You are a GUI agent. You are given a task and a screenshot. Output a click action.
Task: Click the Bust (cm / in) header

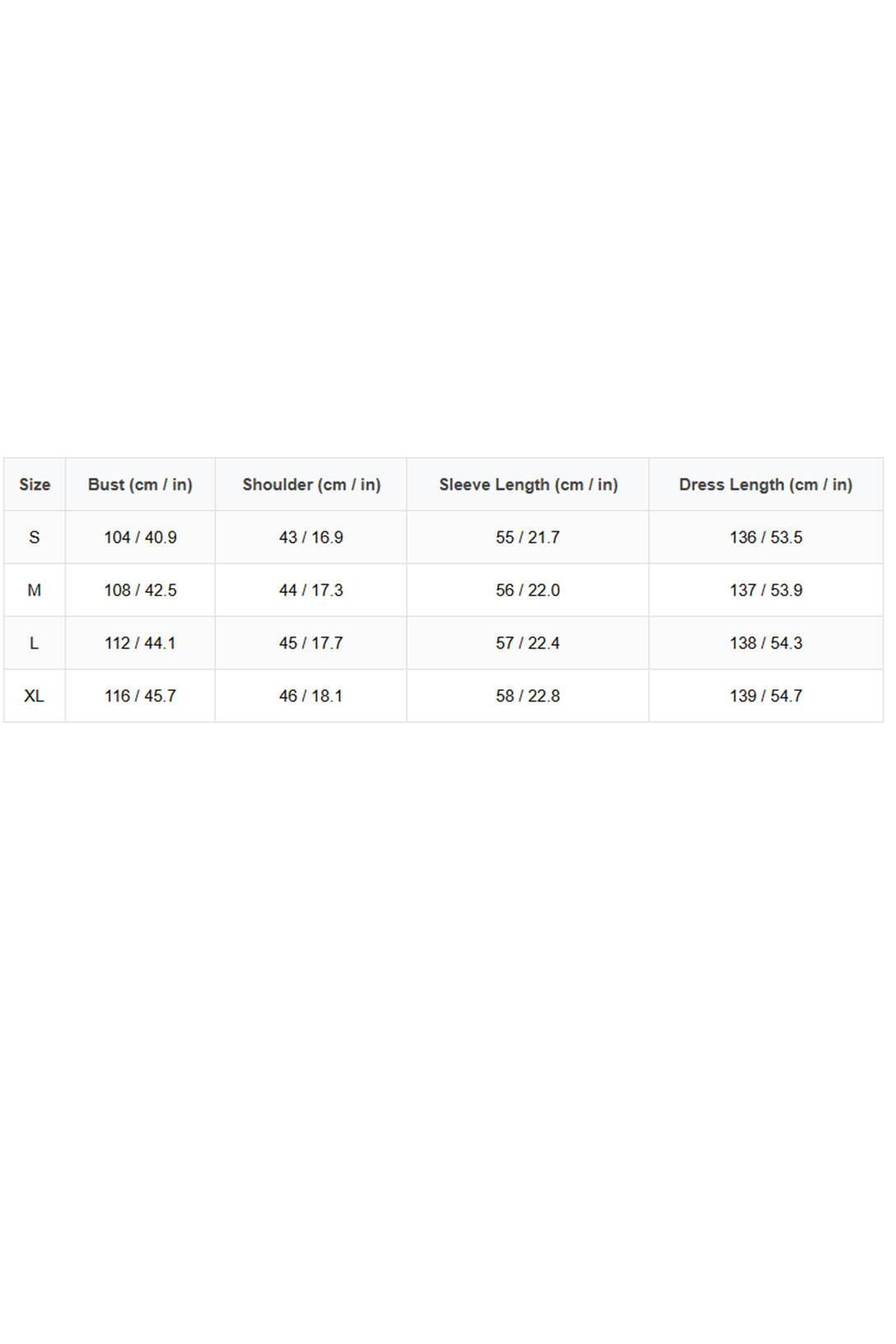(140, 485)
